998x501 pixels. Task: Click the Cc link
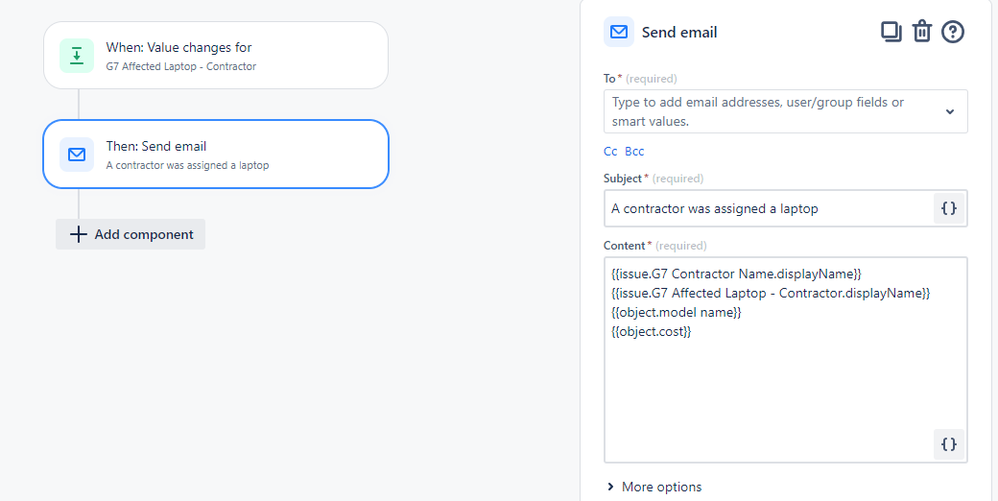(x=610, y=151)
